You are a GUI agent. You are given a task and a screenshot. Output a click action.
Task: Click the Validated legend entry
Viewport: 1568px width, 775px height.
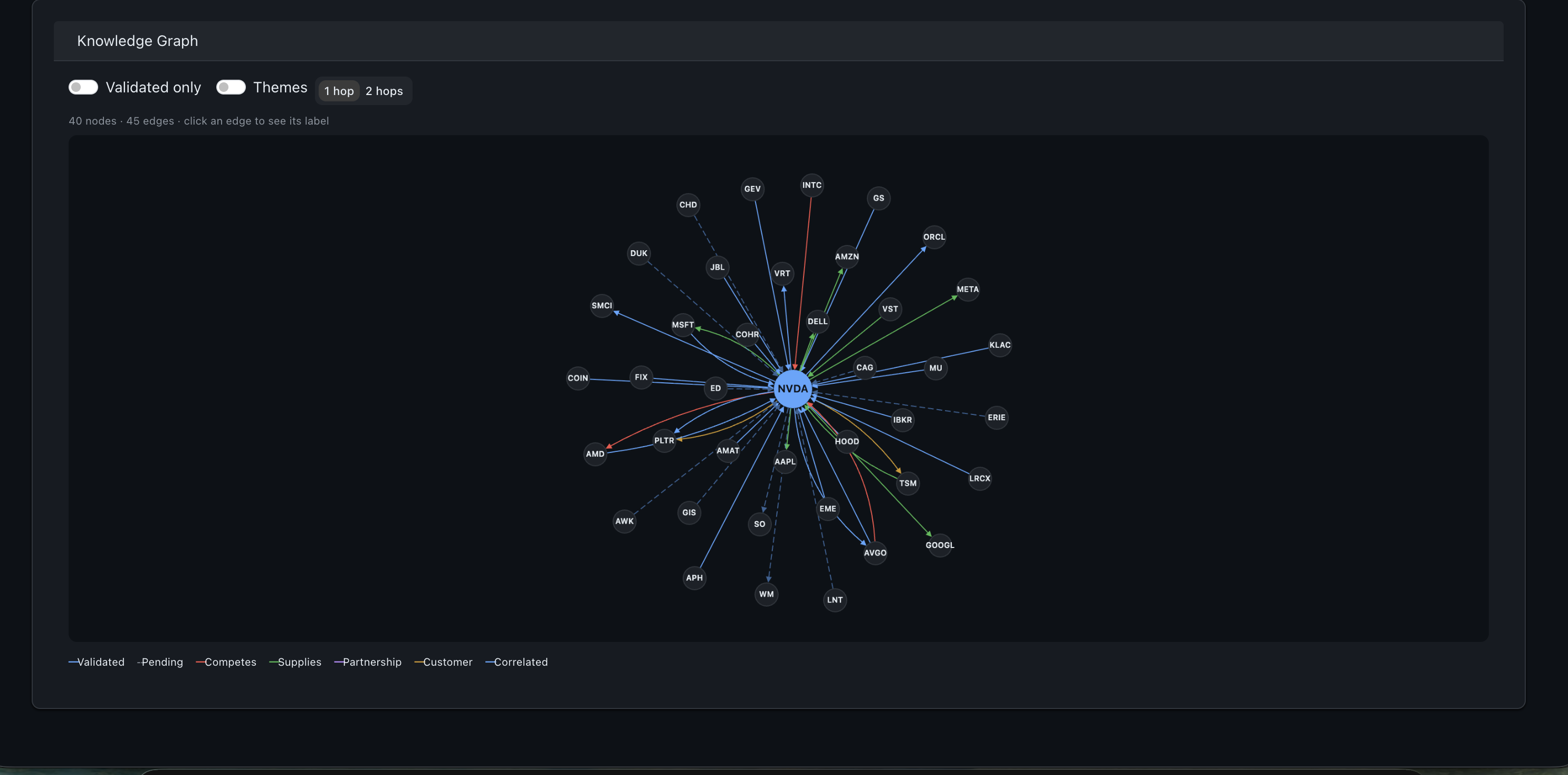coord(97,661)
